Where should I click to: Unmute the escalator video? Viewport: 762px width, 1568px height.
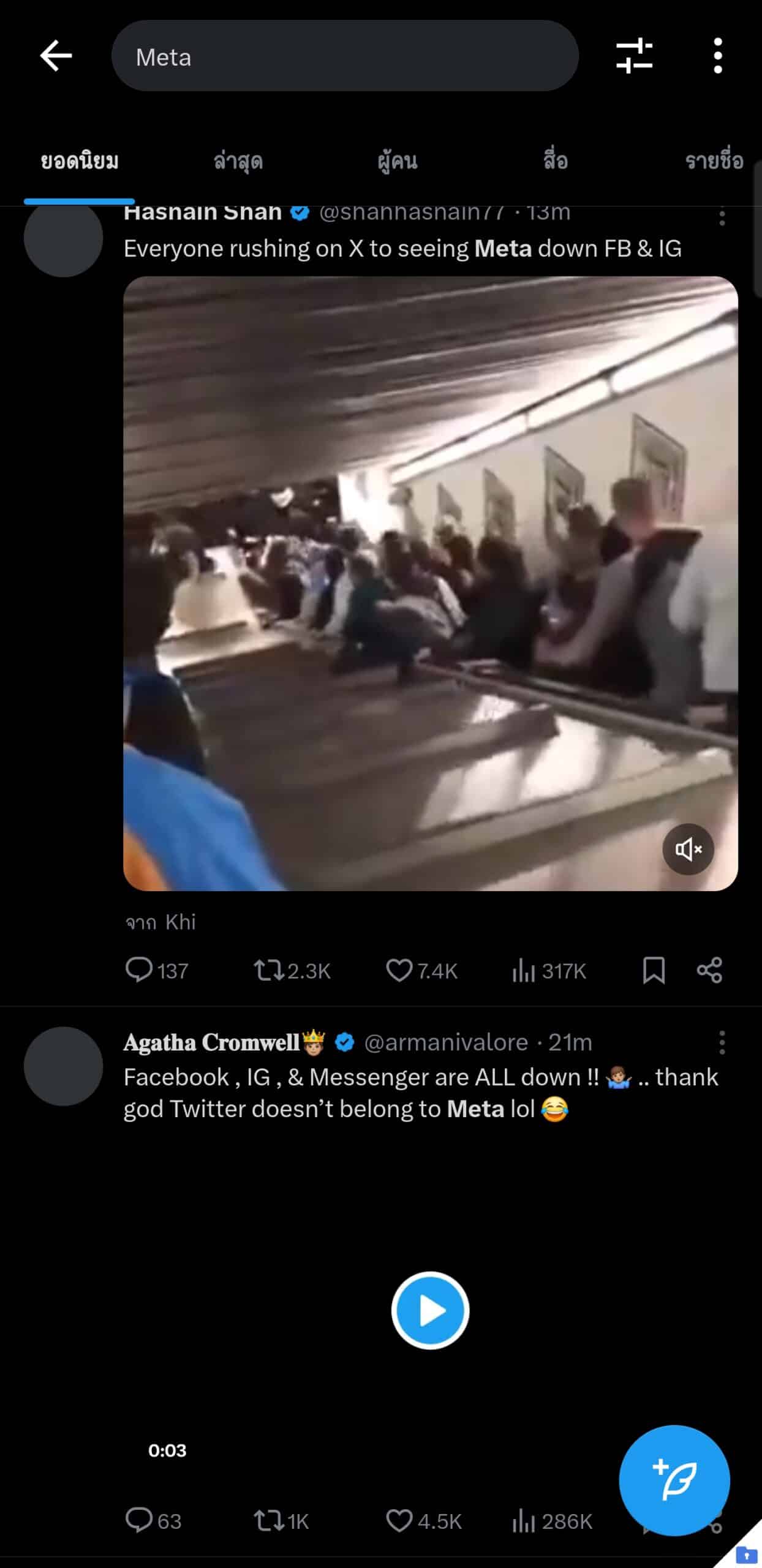[688, 850]
